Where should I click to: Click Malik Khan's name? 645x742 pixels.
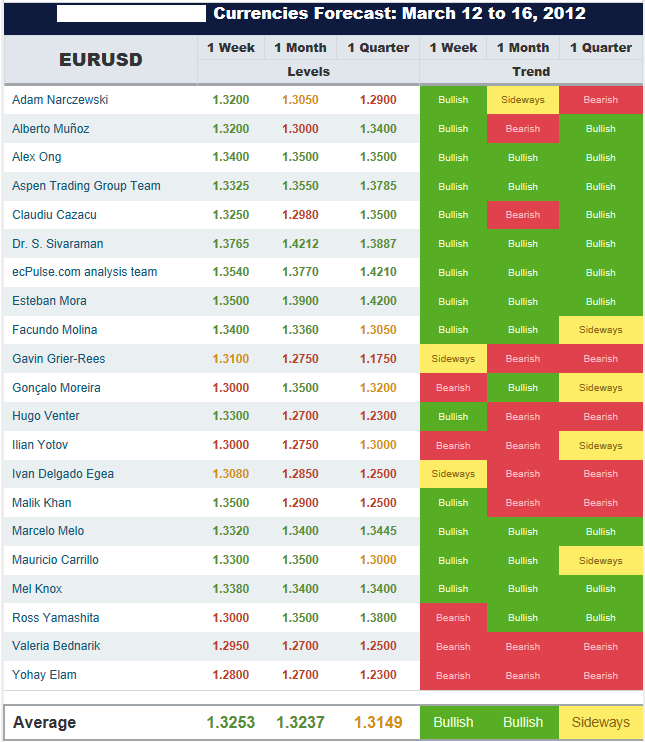tap(42, 503)
